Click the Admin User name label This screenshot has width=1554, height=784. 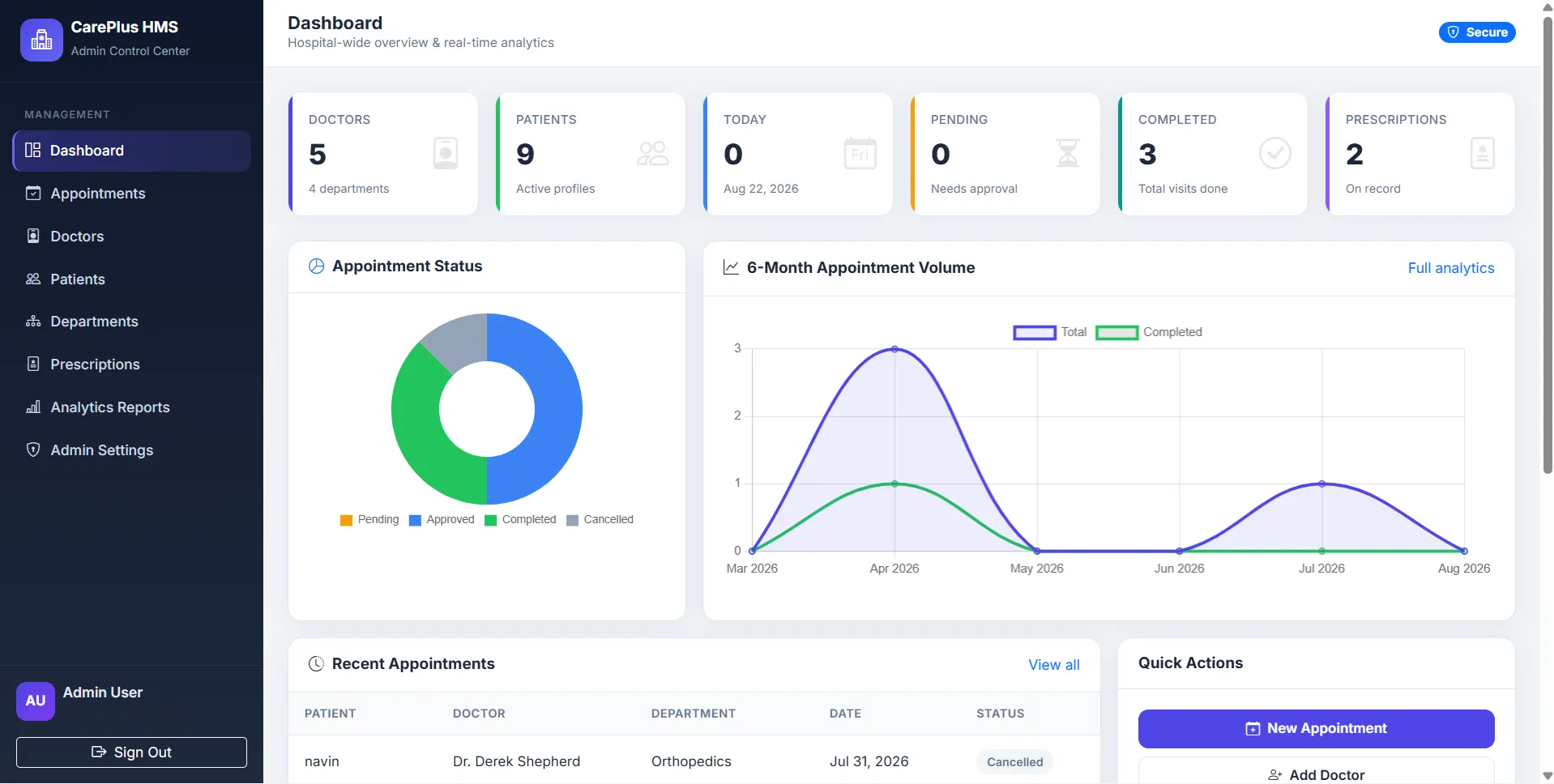(x=103, y=692)
